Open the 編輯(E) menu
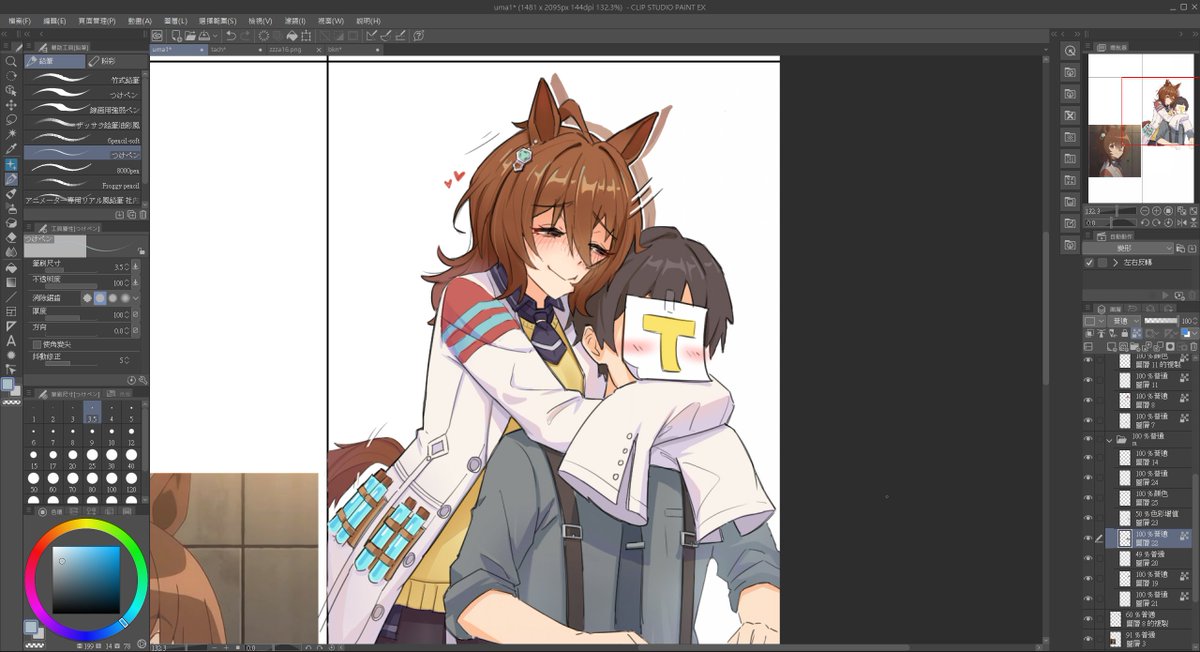 pyautogui.click(x=54, y=20)
